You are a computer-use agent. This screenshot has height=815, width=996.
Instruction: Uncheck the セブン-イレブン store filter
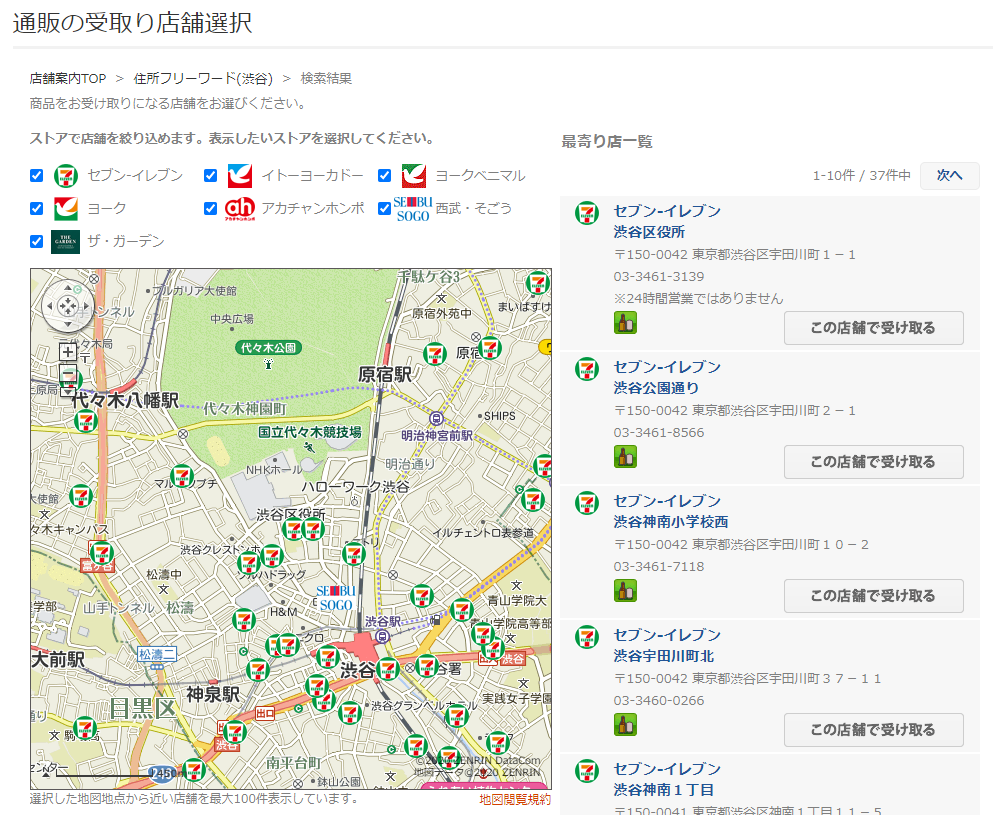point(37,176)
